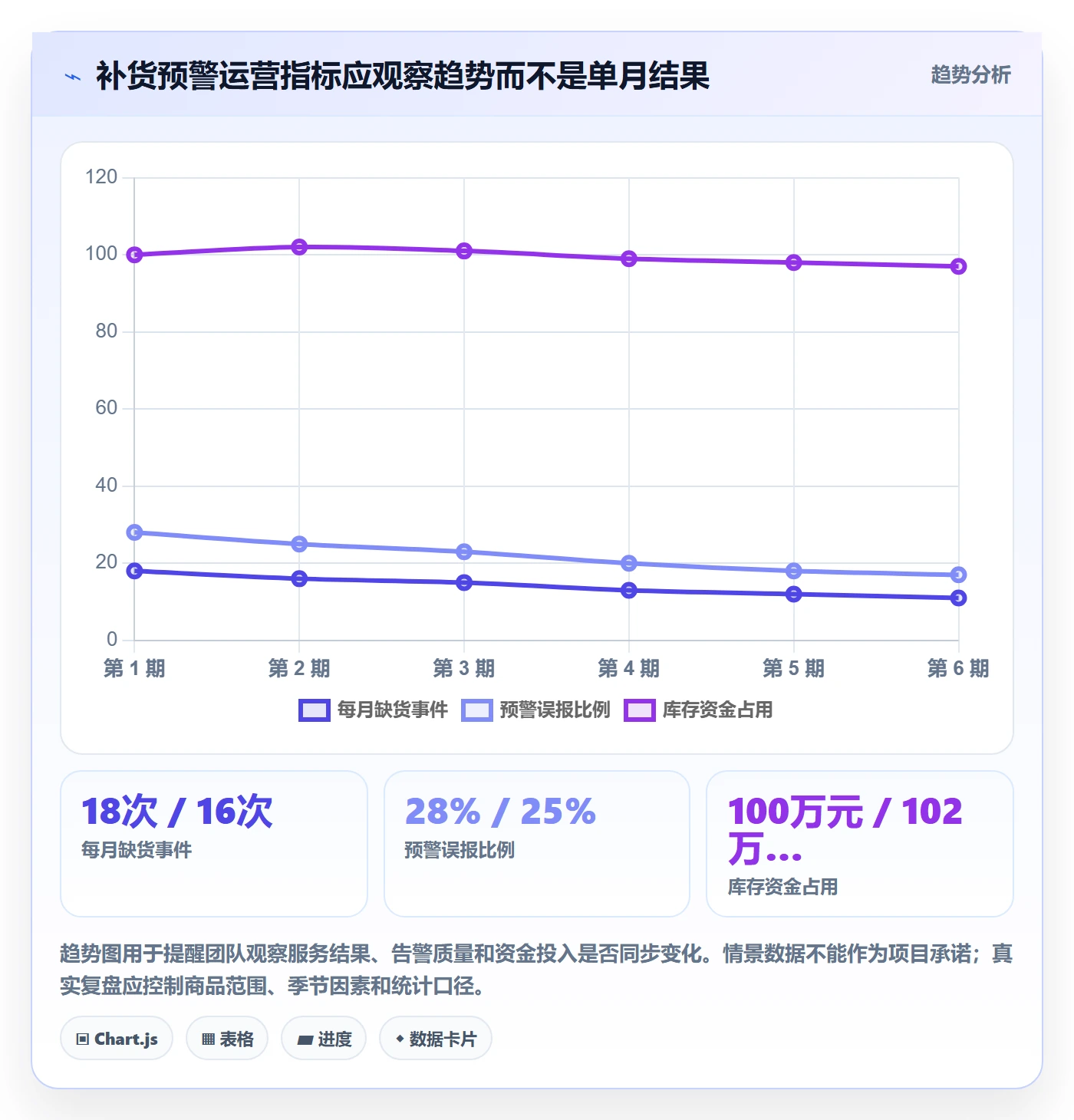The width and height of the screenshot is (1074, 1120).
Task: Click the 每月缺货事件 legend label
Action: 393,710
